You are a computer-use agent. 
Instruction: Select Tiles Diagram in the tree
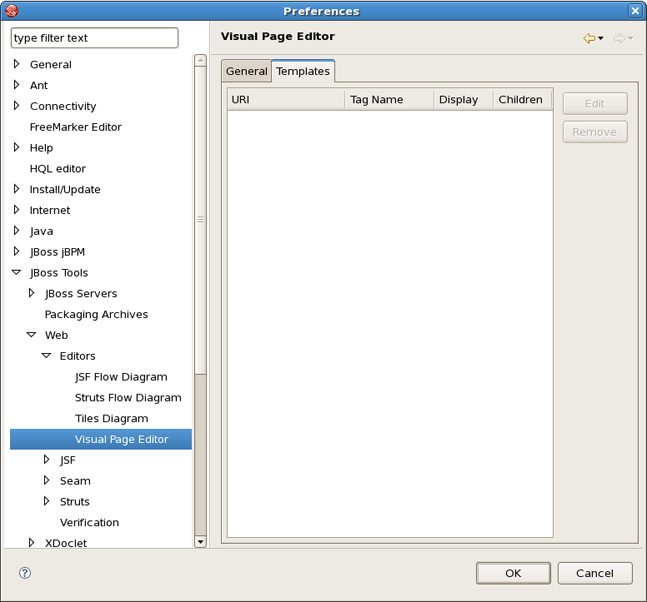(x=111, y=419)
